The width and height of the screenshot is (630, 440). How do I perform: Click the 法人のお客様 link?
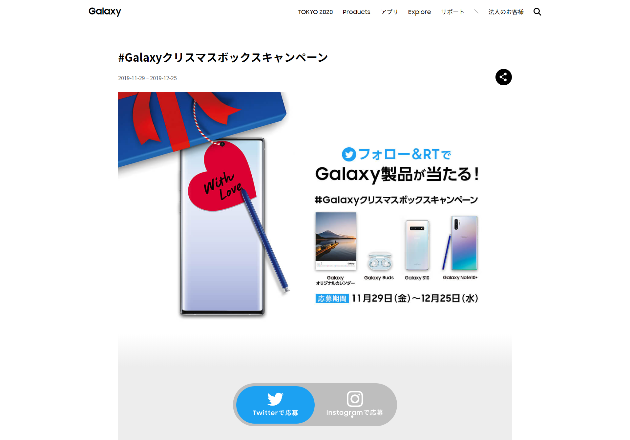506,12
